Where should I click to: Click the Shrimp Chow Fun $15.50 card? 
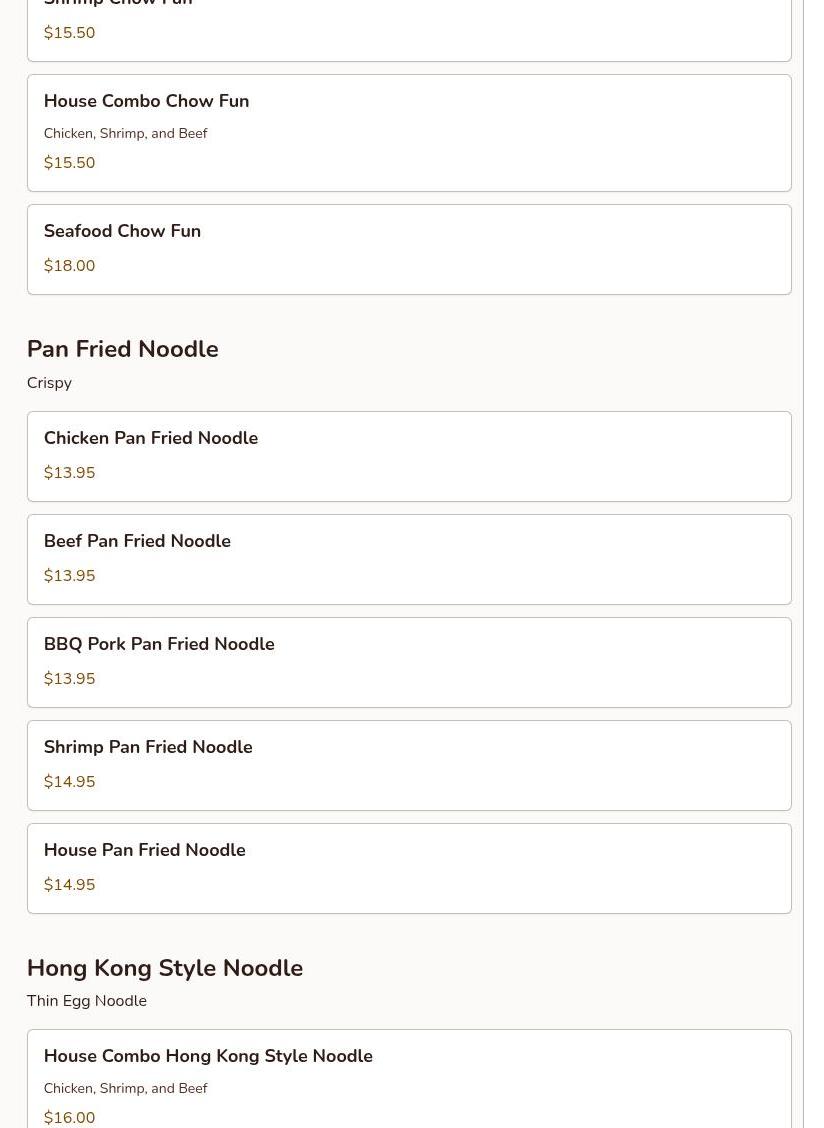409,30
